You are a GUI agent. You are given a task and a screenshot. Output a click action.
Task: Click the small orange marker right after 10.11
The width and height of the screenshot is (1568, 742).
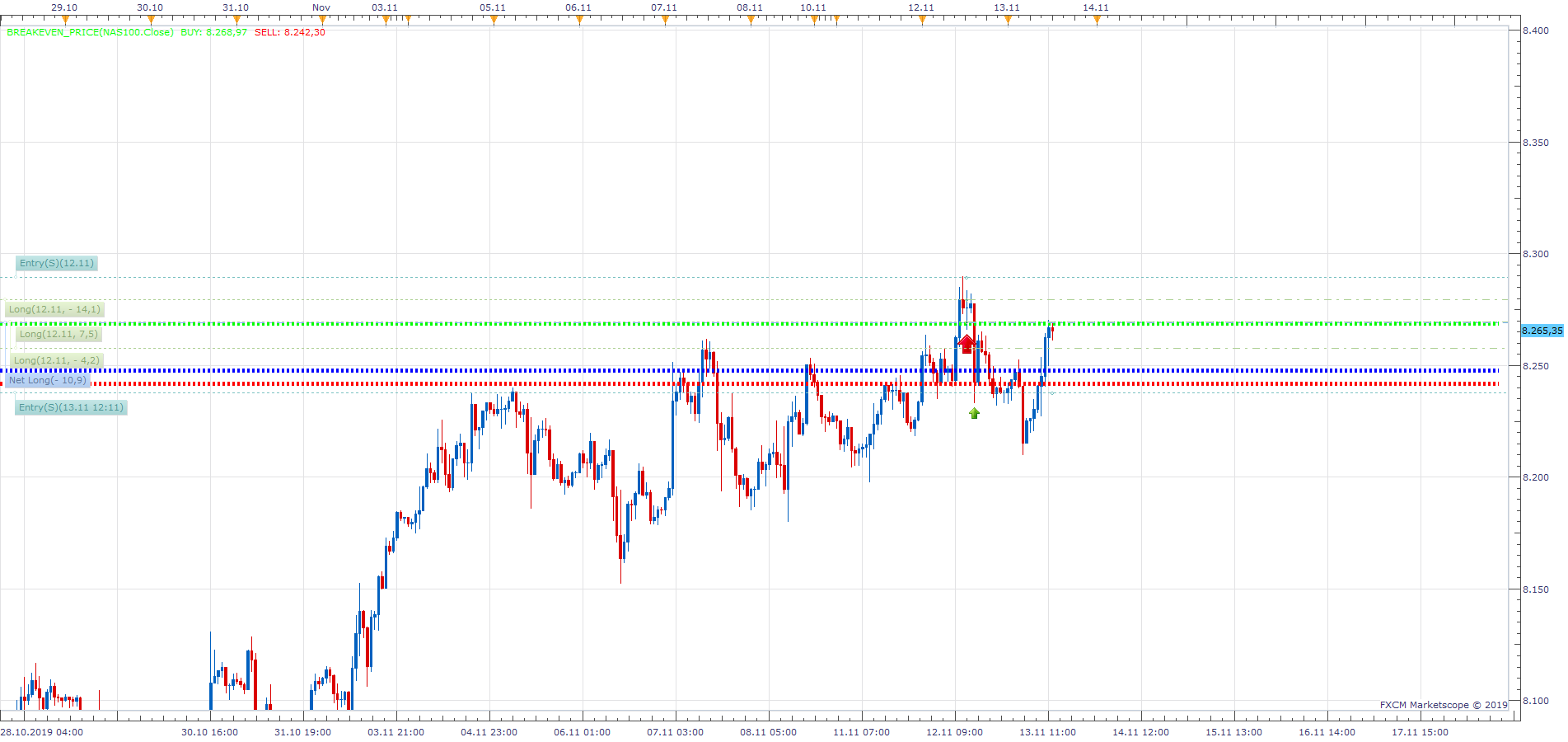point(836,20)
